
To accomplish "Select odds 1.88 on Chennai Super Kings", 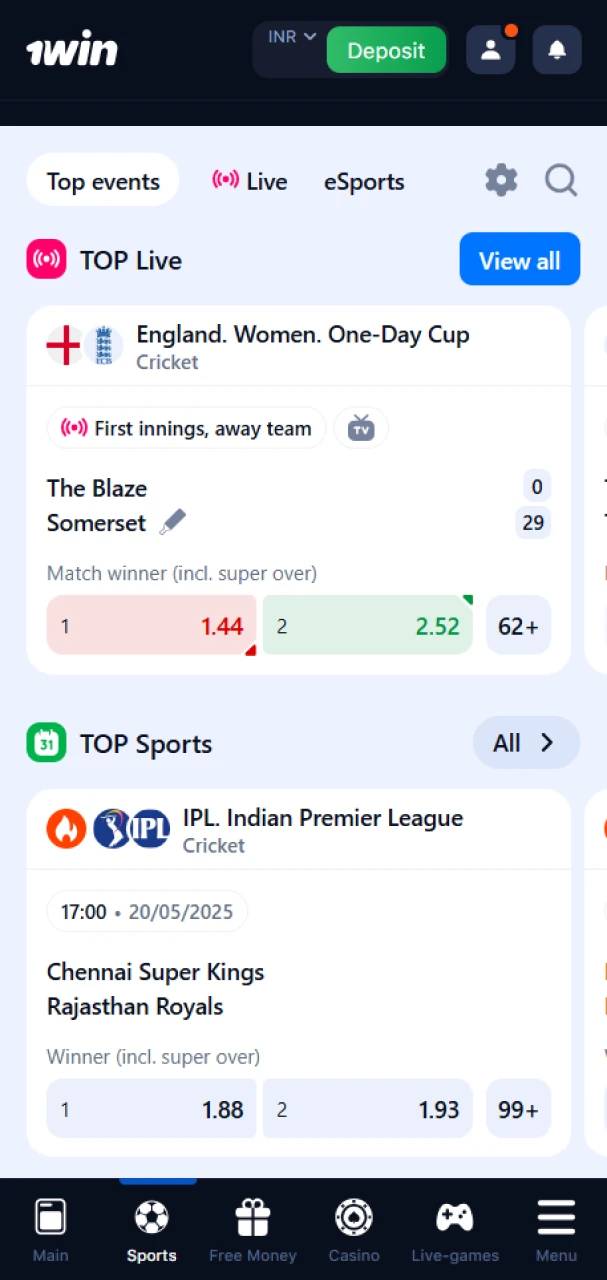I will pos(151,1109).
